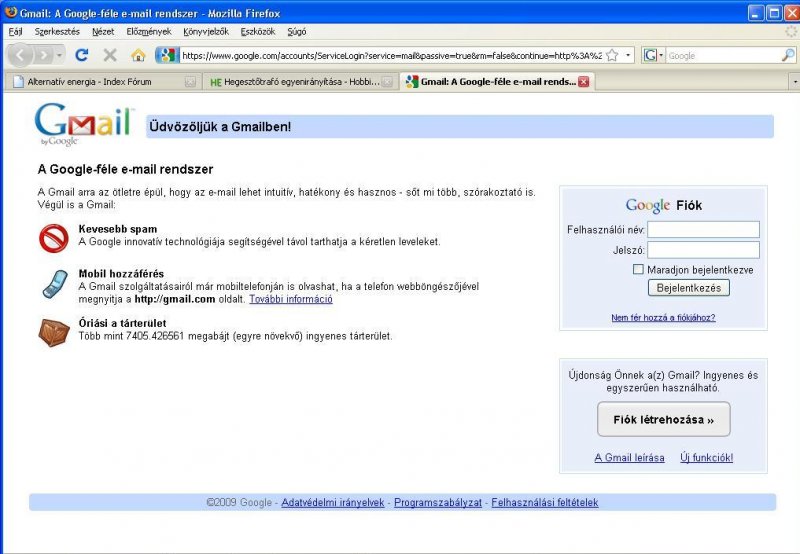This screenshot has width=800, height=554.
Task: Click the Google site identity icon in address bar
Action: point(167,55)
